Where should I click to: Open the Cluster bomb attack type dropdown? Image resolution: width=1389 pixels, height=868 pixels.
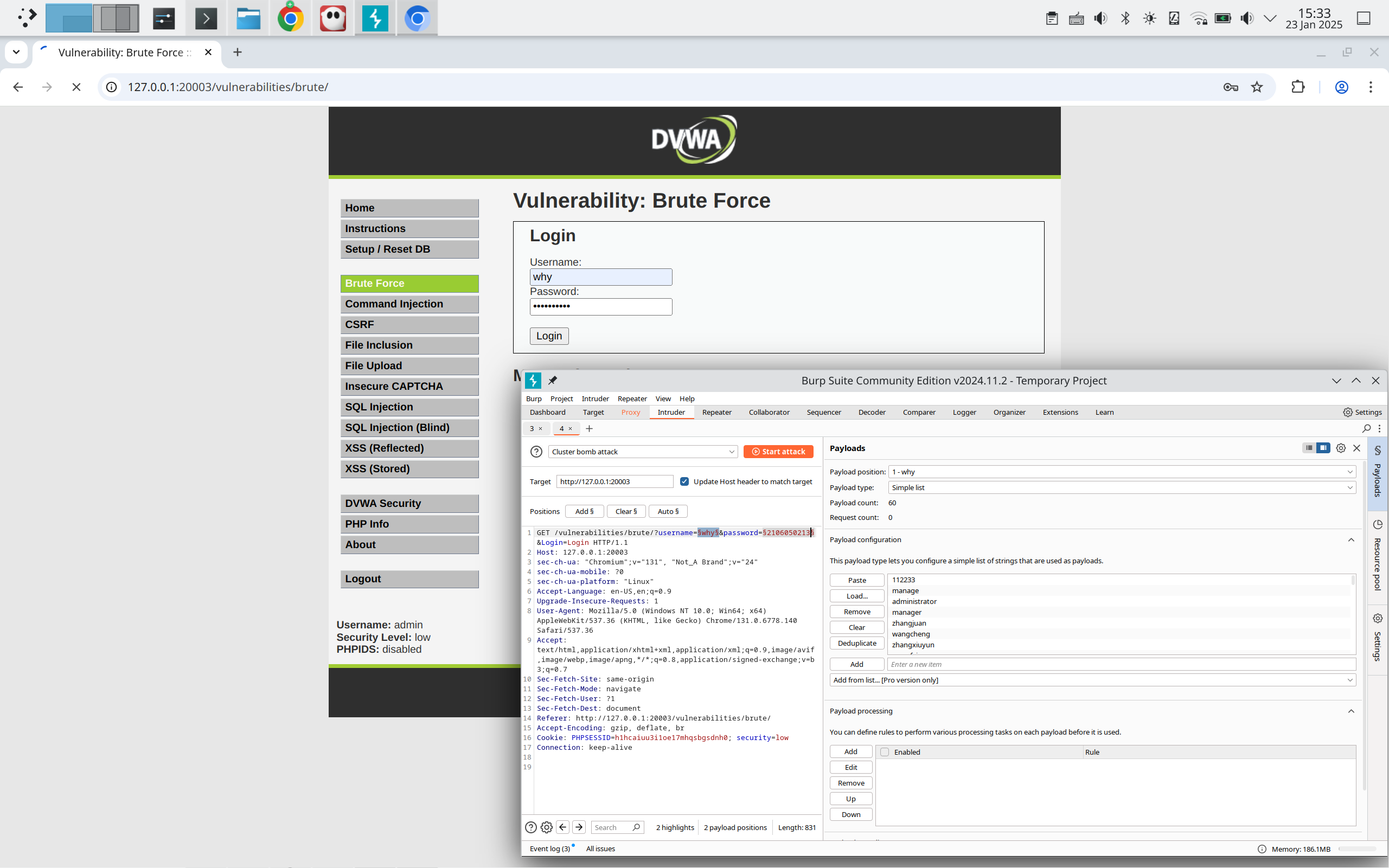(643, 452)
